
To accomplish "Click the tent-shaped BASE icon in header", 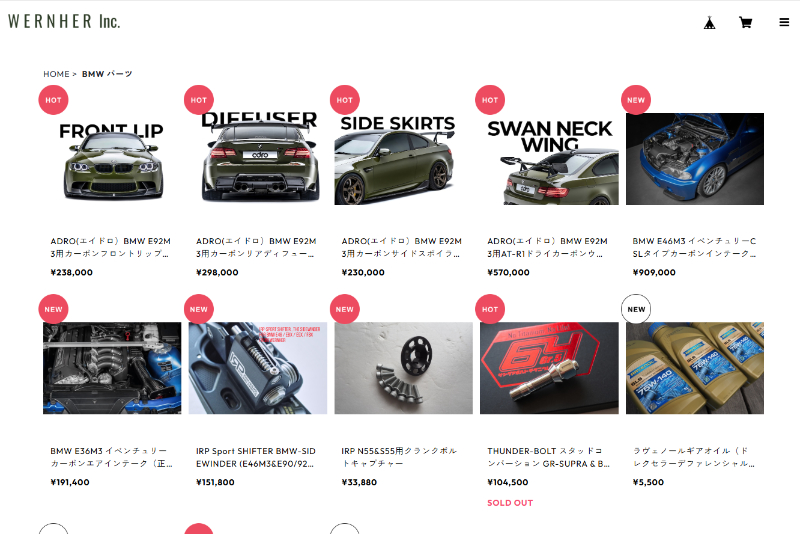I will 709,22.
